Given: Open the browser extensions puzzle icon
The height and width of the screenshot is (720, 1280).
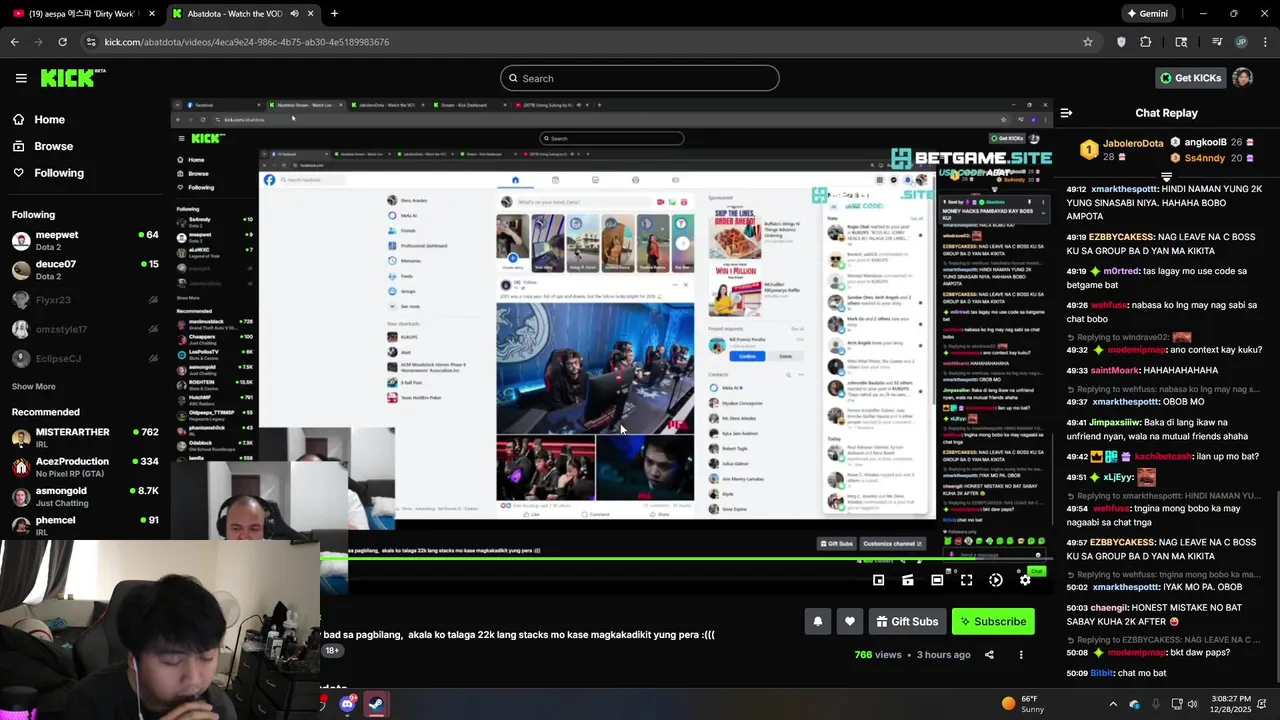Looking at the screenshot, I should pos(1146,42).
